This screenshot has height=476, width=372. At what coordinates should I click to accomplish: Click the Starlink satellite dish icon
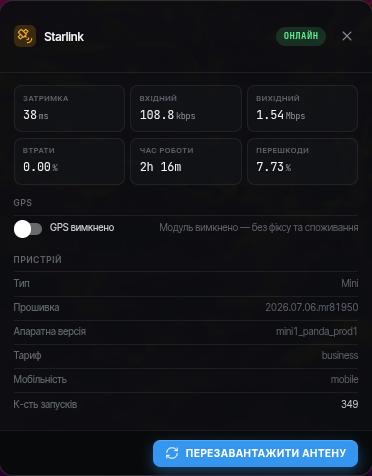25,36
